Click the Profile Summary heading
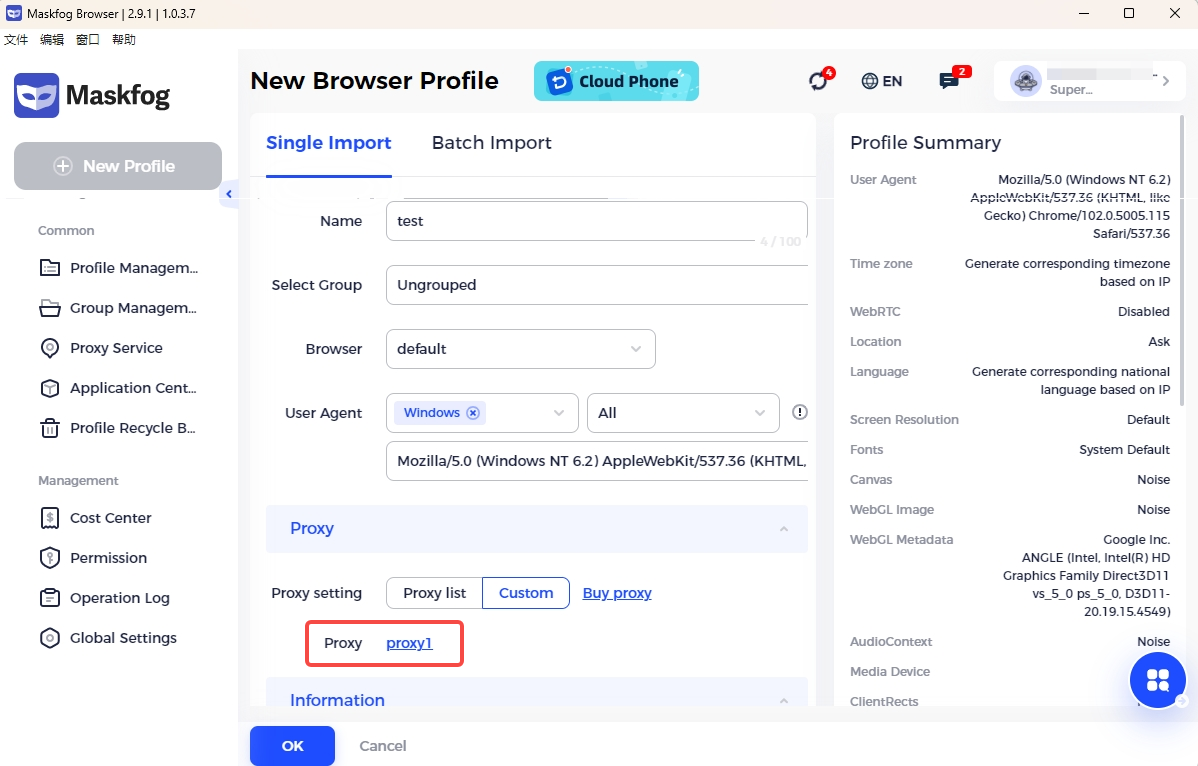 925,143
